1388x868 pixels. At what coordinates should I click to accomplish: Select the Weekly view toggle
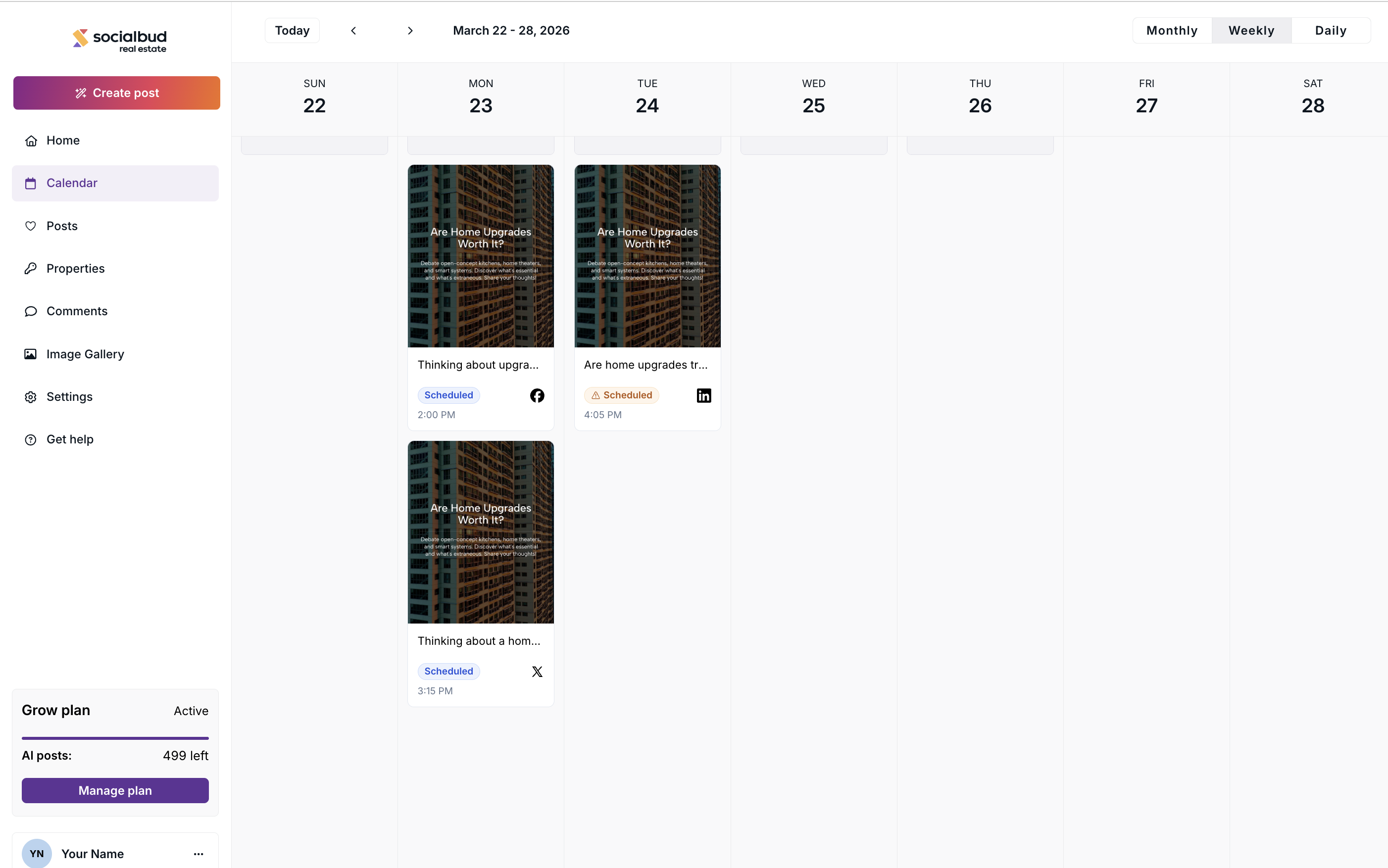point(1251,30)
